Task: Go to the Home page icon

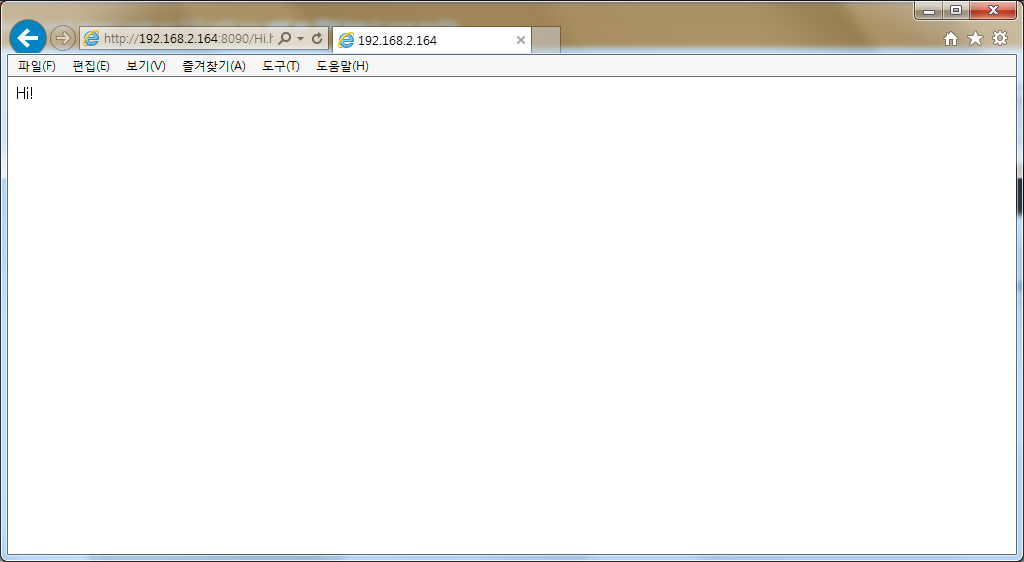Action: (x=951, y=39)
